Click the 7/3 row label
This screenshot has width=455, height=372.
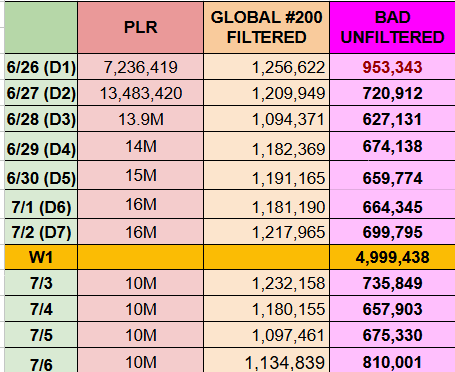tap(41, 283)
